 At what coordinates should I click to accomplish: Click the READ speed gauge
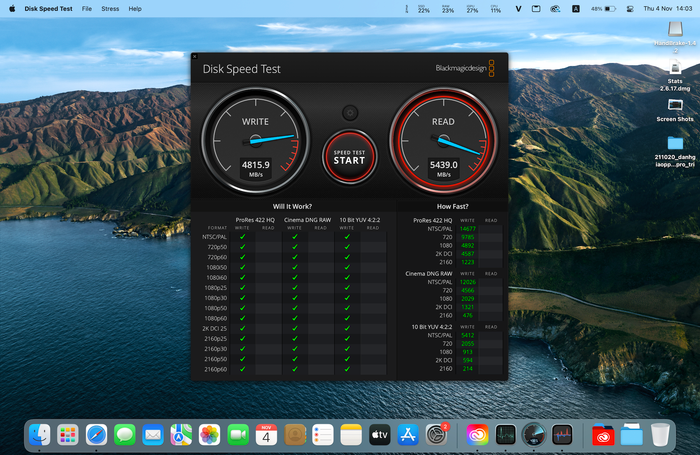pos(443,141)
